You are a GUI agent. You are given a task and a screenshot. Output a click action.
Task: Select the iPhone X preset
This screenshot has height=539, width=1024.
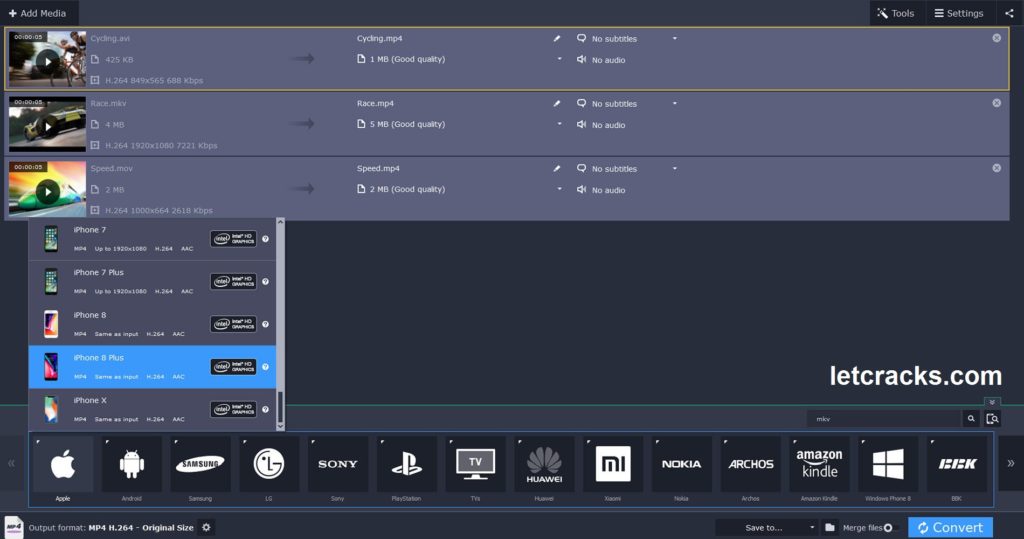click(x=152, y=410)
